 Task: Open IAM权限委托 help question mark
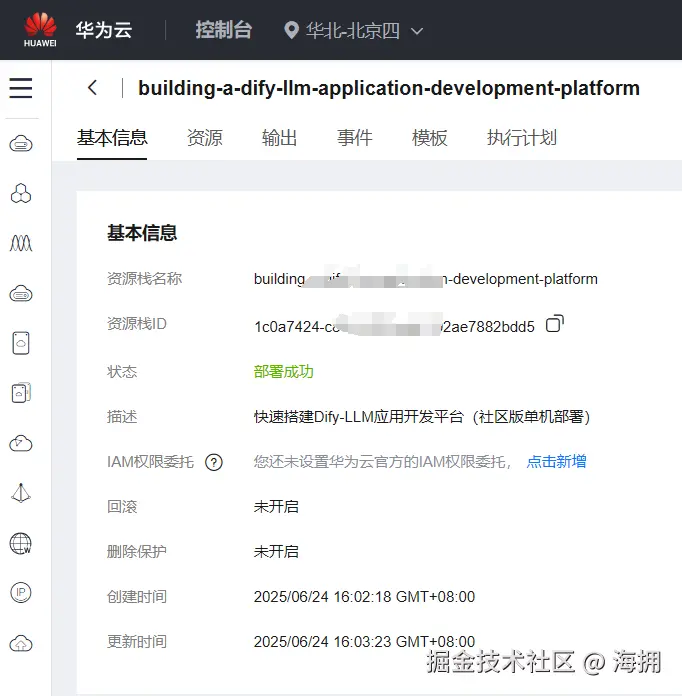[214, 463]
